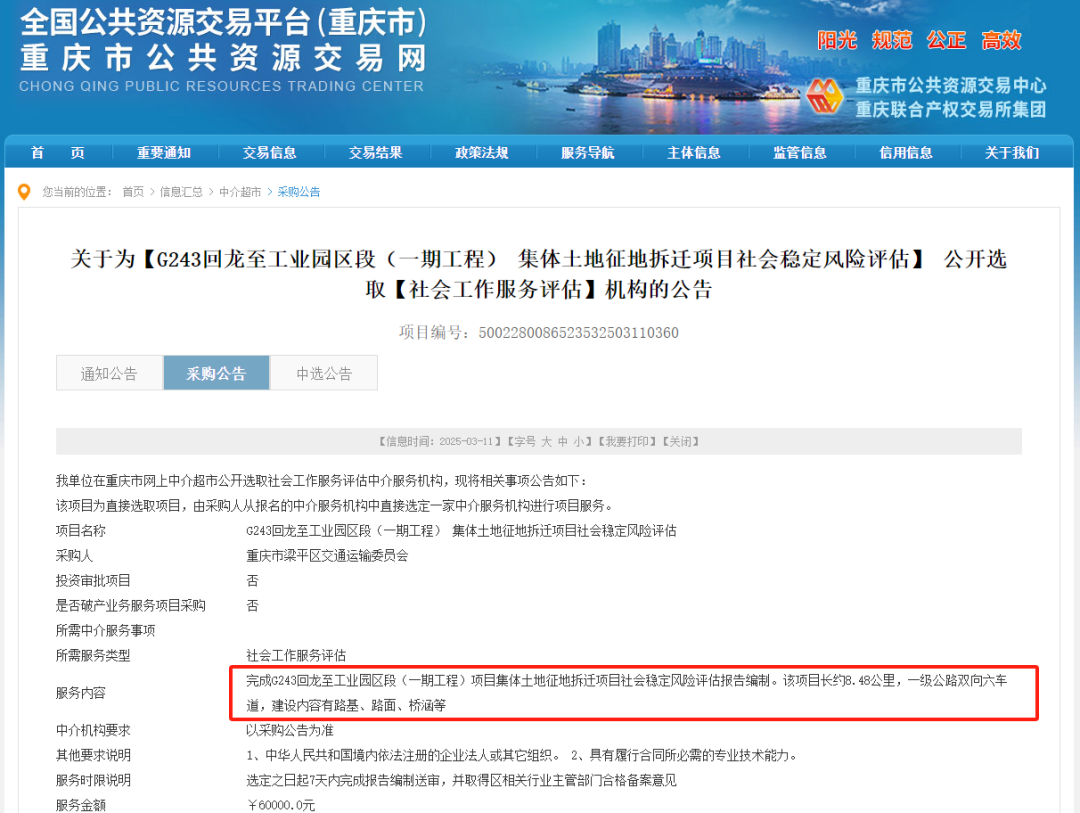Click the 否 value beside 是否破产业务服务项目采购
1080x813 pixels.
tap(253, 606)
